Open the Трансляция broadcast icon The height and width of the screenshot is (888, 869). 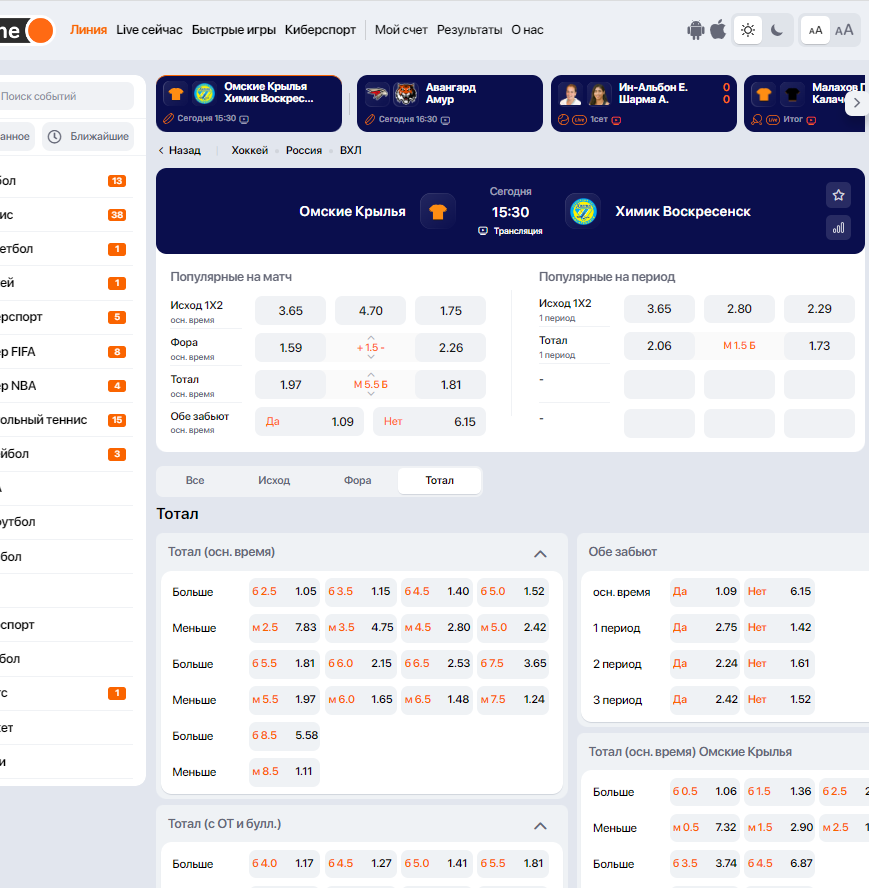click(x=483, y=231)
